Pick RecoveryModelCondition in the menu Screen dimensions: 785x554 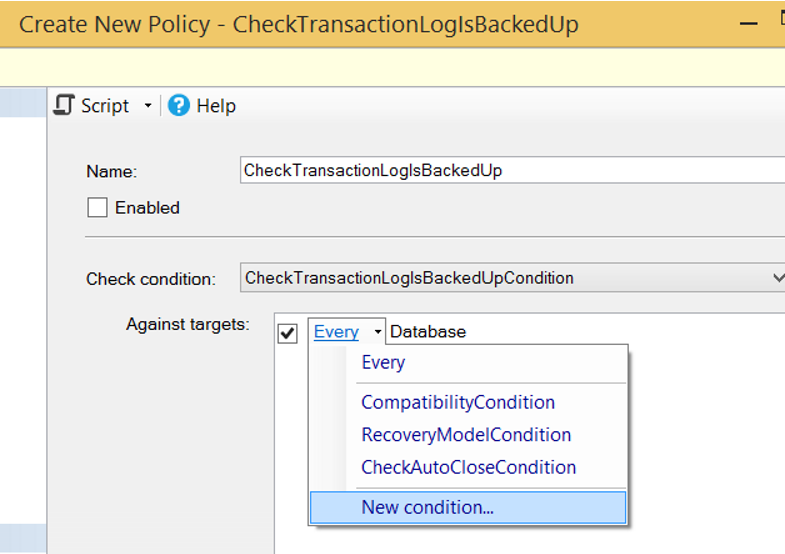pyautogui.click(x=466, y=435)
